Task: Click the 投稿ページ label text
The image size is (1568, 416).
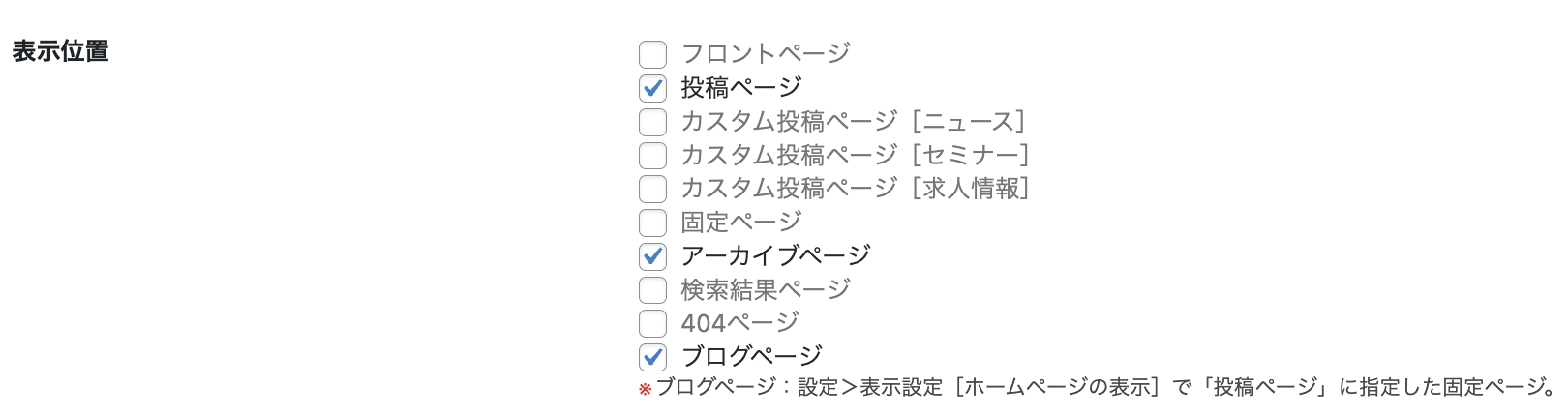Action: (x=741, y=87)
